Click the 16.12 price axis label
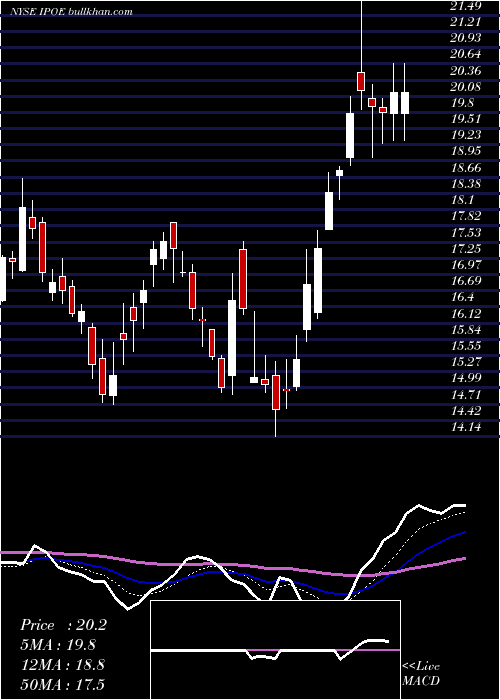Image resolution: width=500 pixels, height=700 pixels. (466, 313)
